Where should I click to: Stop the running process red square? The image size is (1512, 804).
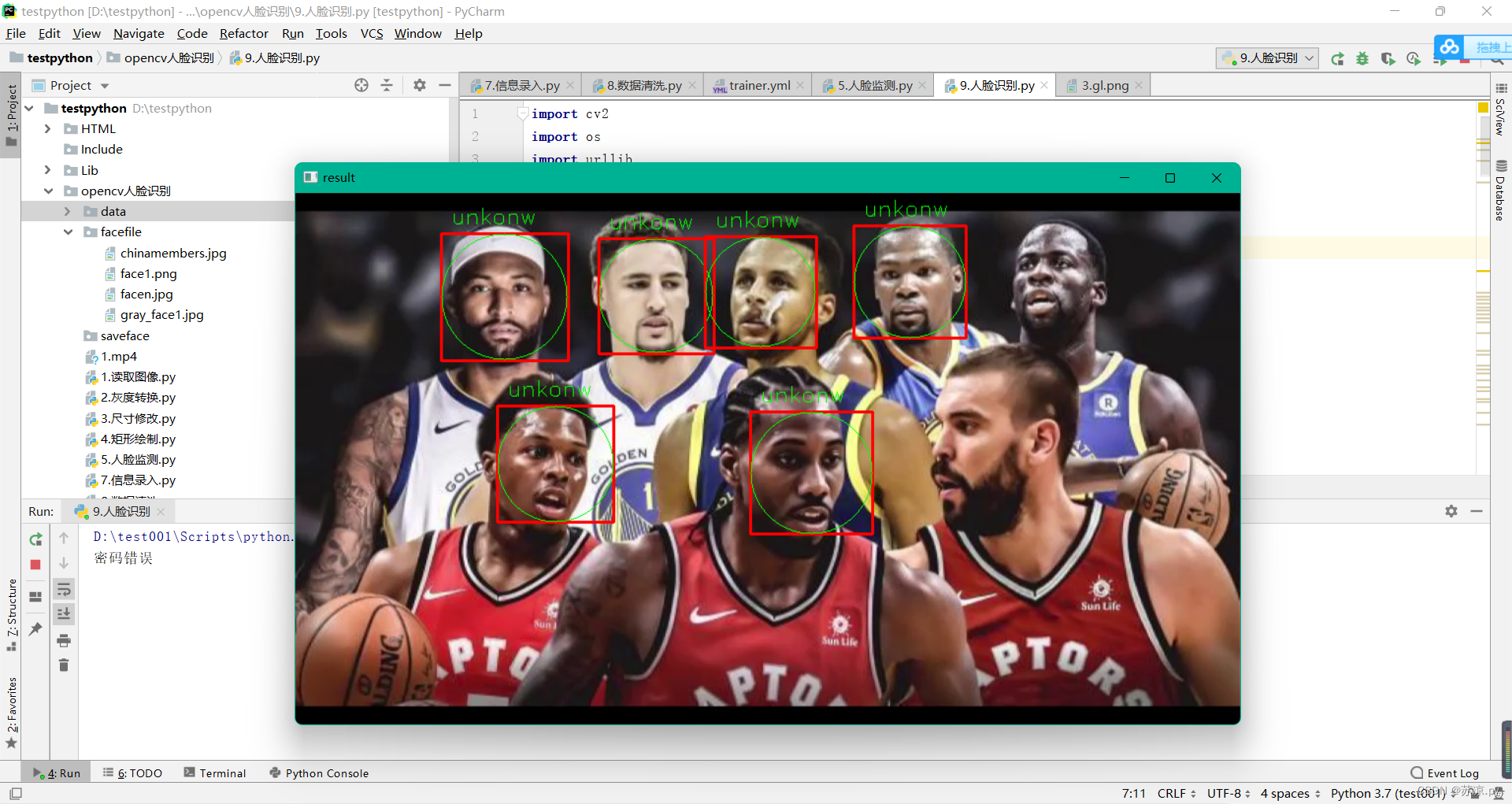[35, 565]
